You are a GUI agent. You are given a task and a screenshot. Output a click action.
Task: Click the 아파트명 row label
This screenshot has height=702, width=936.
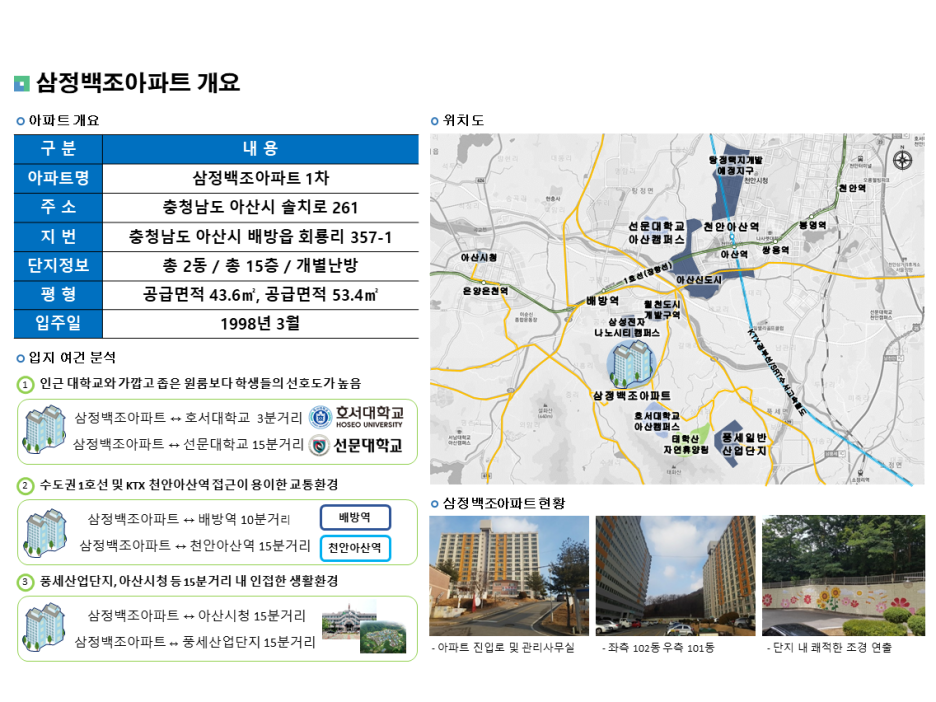tap(58, 178)
